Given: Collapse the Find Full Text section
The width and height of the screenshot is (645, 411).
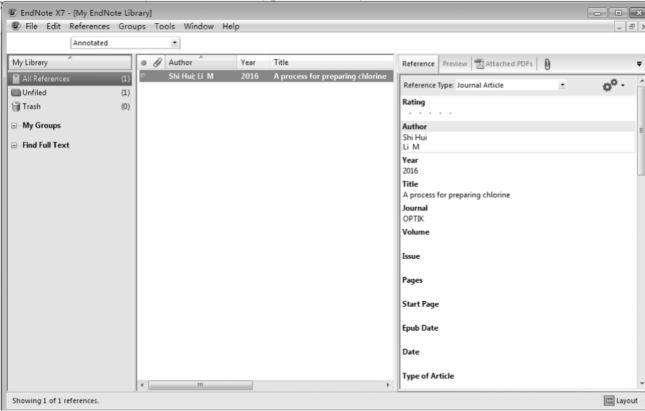Looking at the screenshot, I should 14,145.
